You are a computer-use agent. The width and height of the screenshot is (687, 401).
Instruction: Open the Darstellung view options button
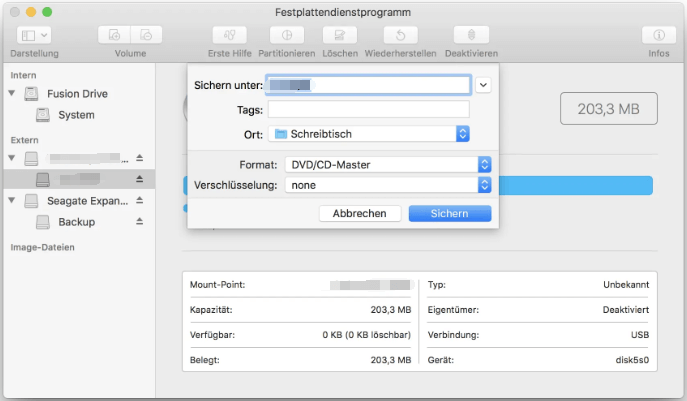(34, 35)
